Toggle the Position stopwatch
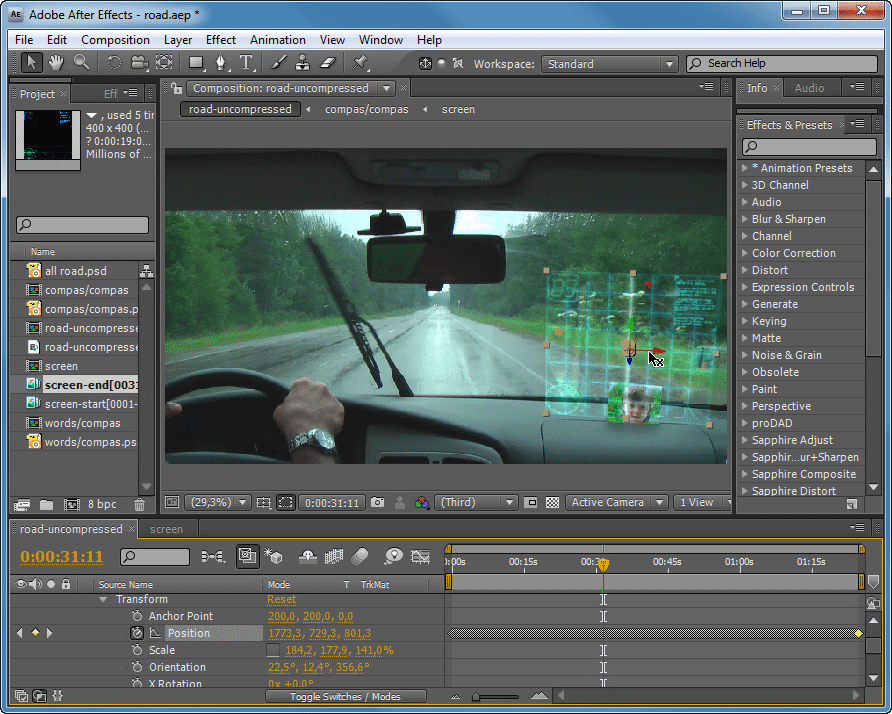This screenshot has width=892, height=714. point(137,633)
